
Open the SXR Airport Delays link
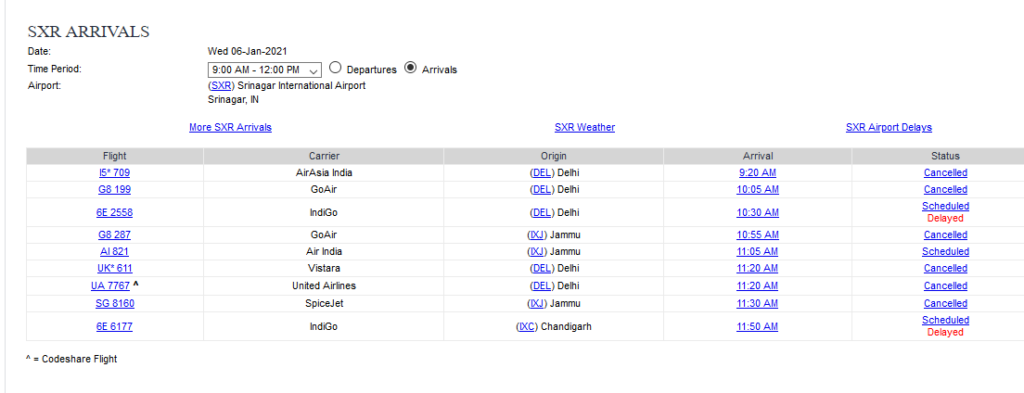[889, 127]
